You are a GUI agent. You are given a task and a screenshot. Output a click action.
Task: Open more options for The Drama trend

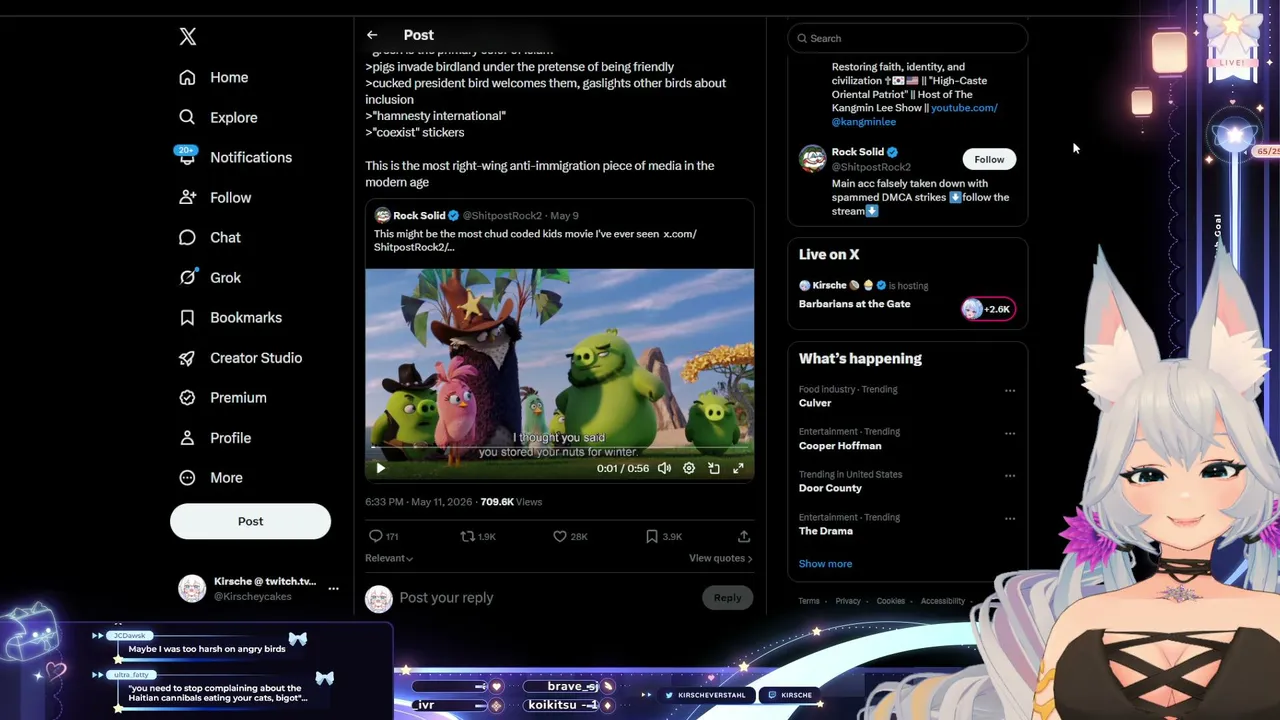[1010, 519]
